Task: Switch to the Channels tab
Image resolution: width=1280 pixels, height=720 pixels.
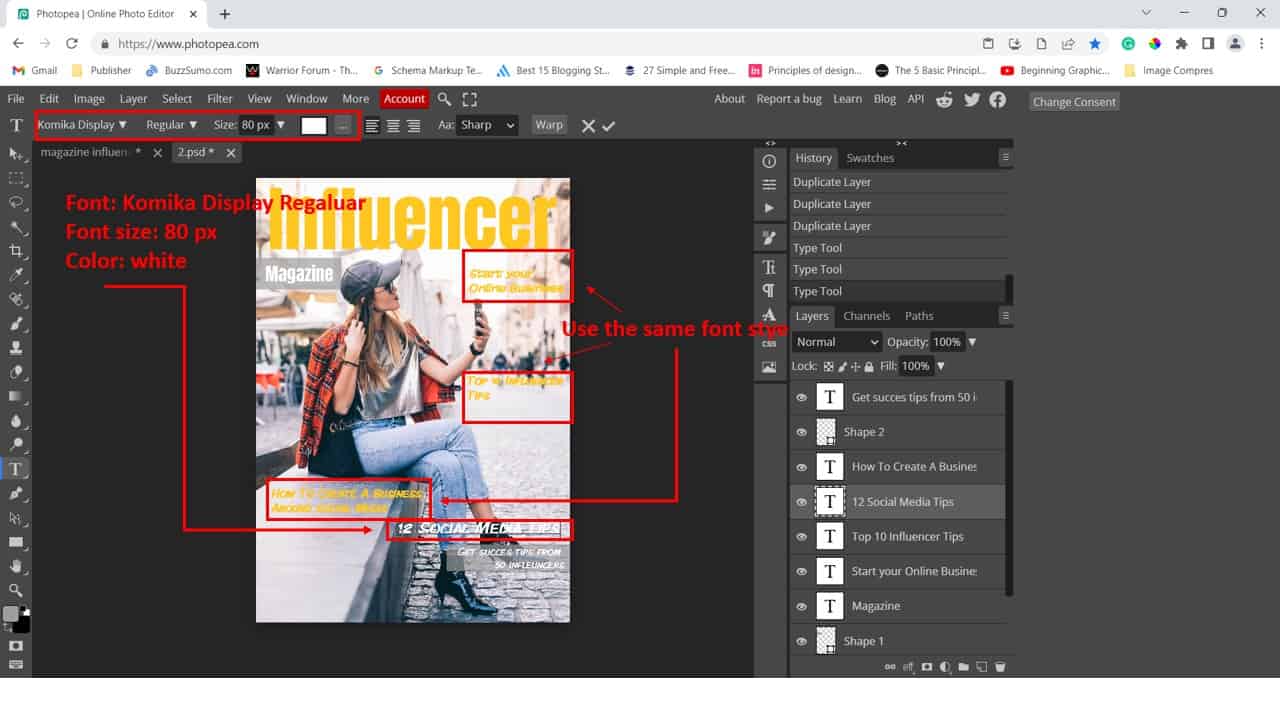Action: pos(866,316)
